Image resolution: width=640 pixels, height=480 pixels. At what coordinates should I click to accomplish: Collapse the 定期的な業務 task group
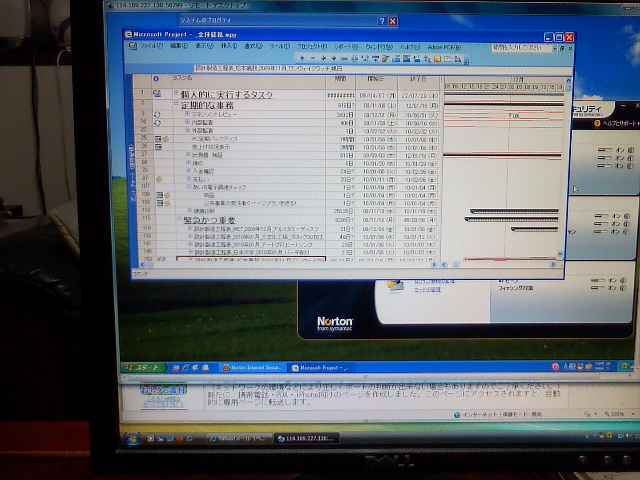(177, 104)
